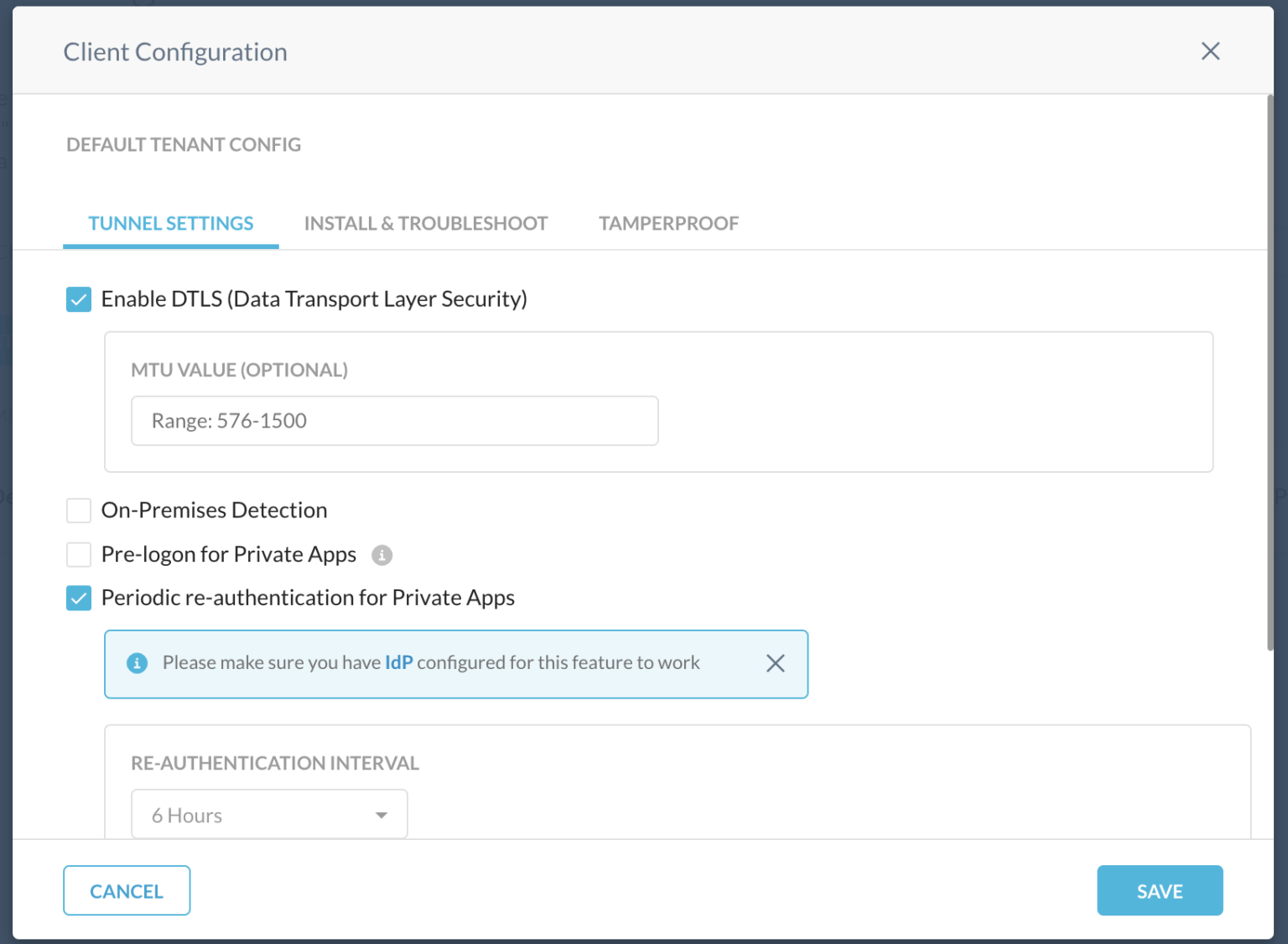
Task: Open the Re-Authentication Interval dropdown
Action: click(268, 814)
